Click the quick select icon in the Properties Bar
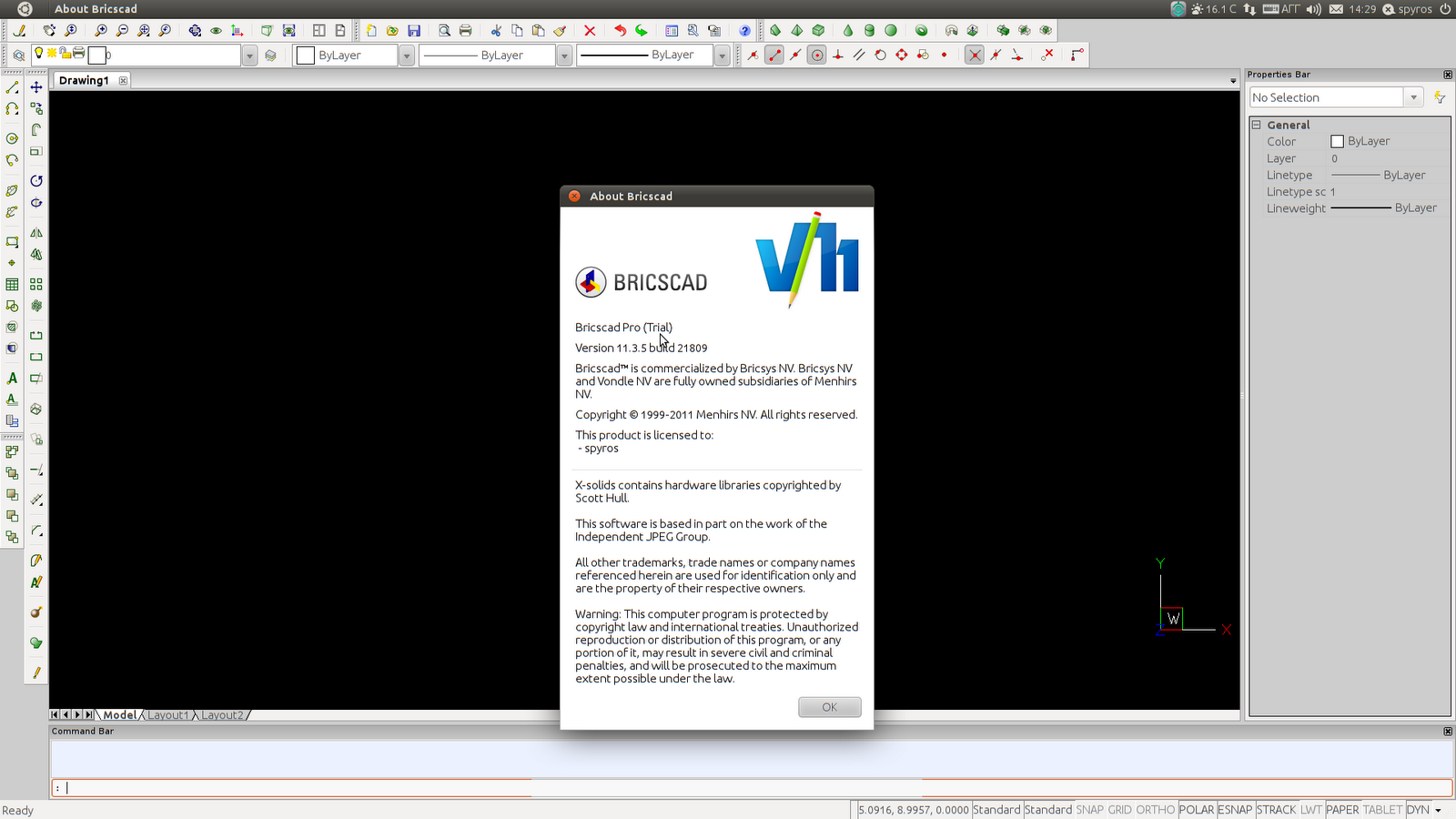 [1440, 97]
